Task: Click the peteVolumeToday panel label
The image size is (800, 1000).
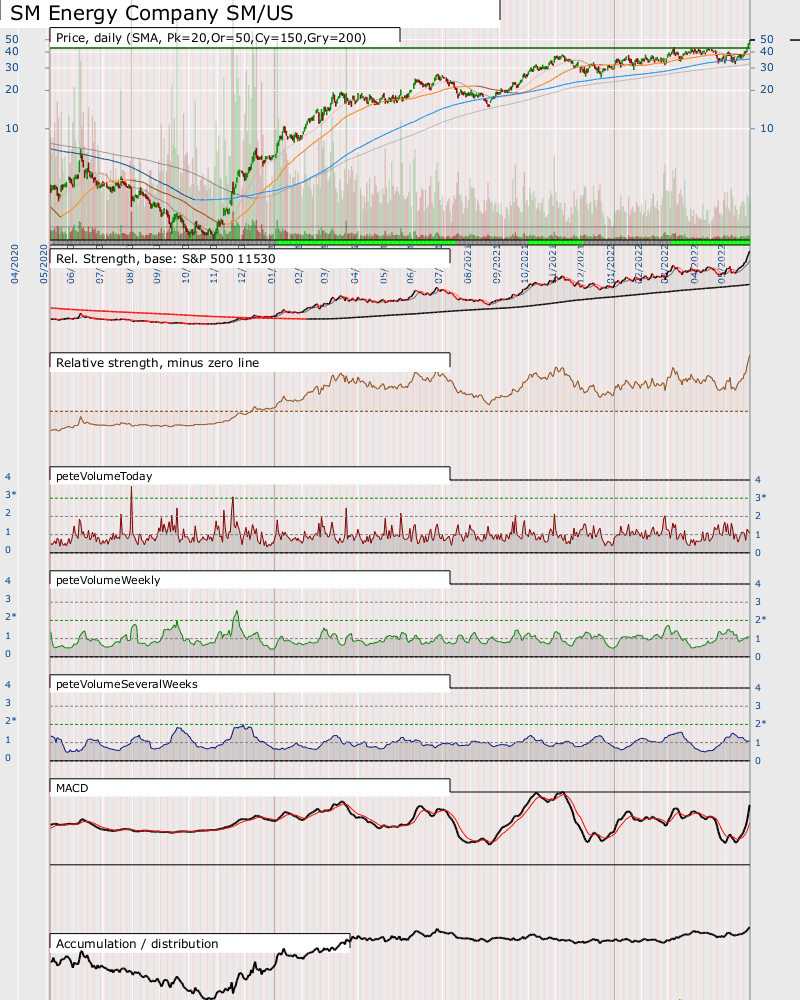Action: point(104,476)
